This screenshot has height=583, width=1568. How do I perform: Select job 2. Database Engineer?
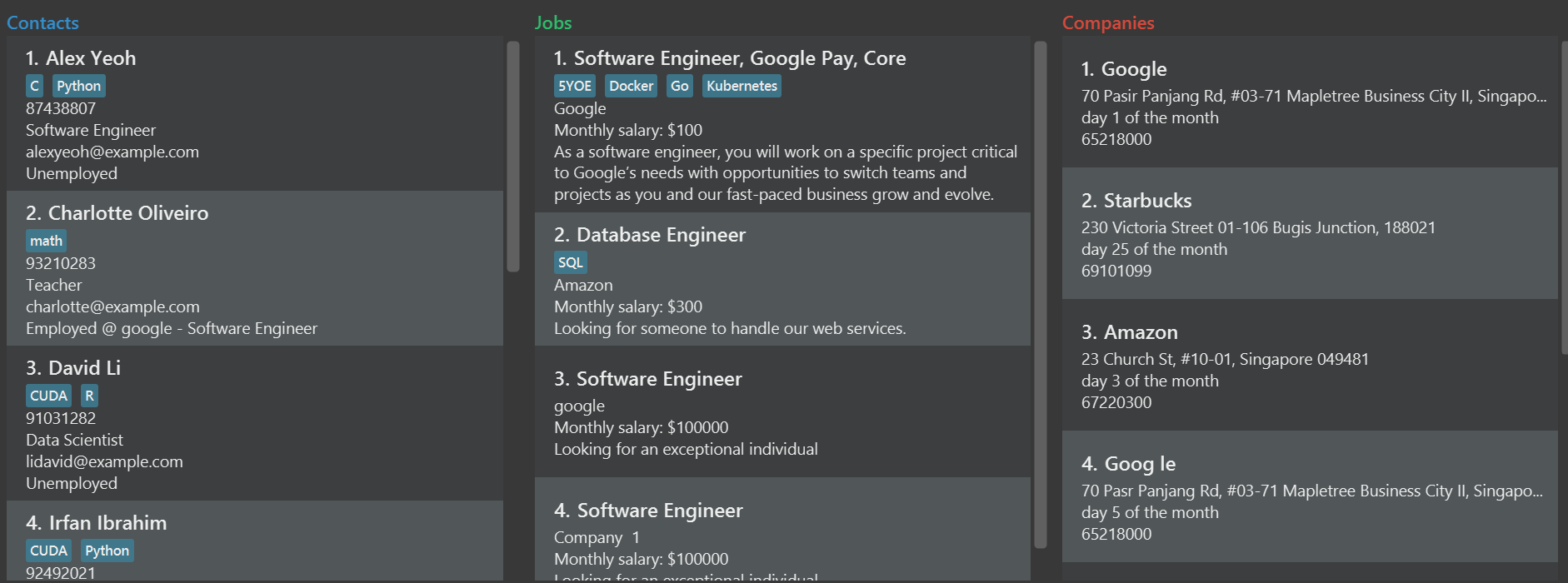click(x=782, y=279)
